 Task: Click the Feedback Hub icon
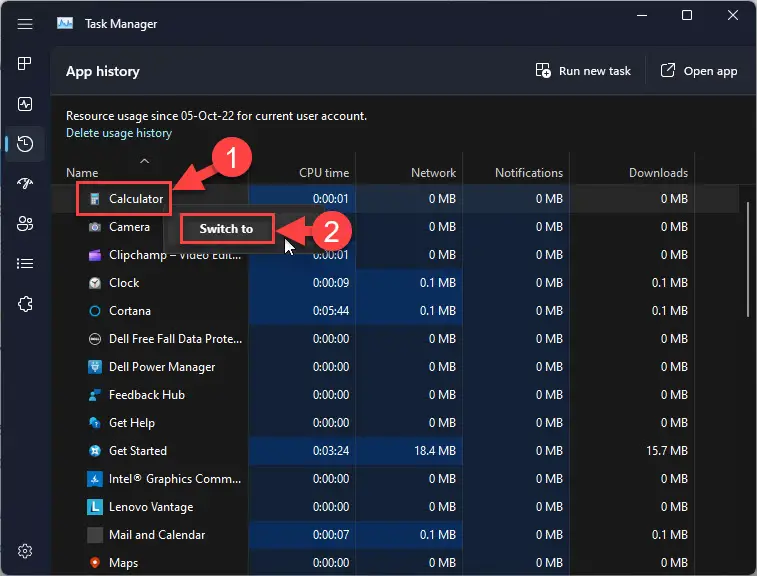[95, 395]
